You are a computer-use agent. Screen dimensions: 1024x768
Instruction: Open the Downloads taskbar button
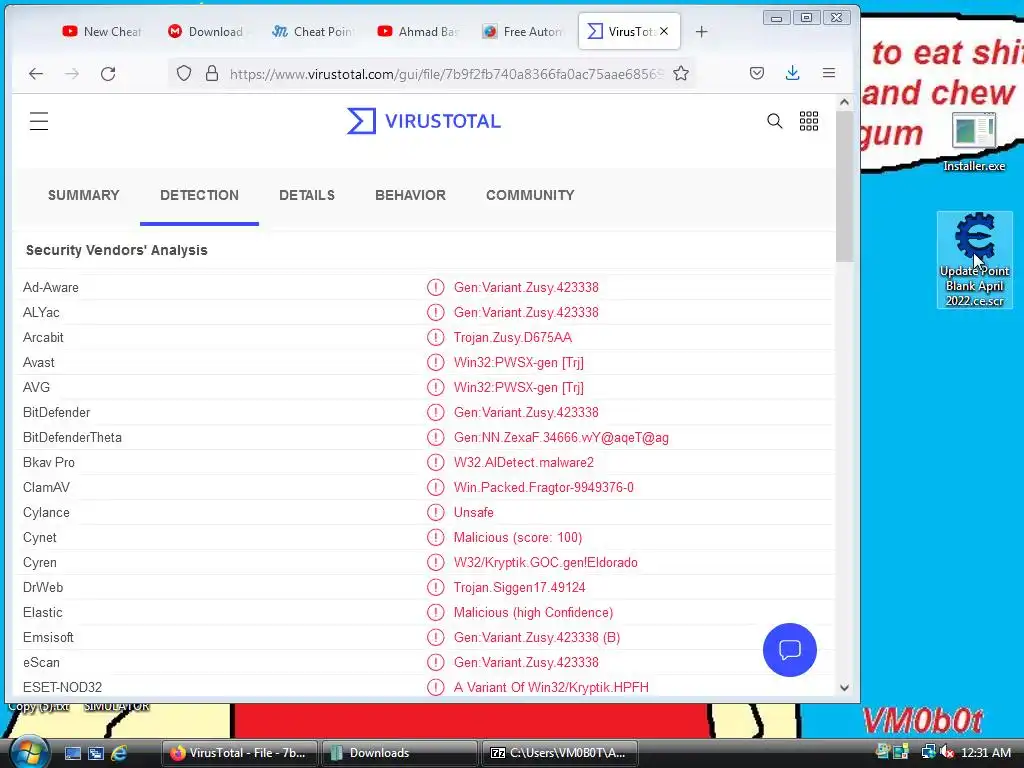pyautogui.click(x=398, y=753)
